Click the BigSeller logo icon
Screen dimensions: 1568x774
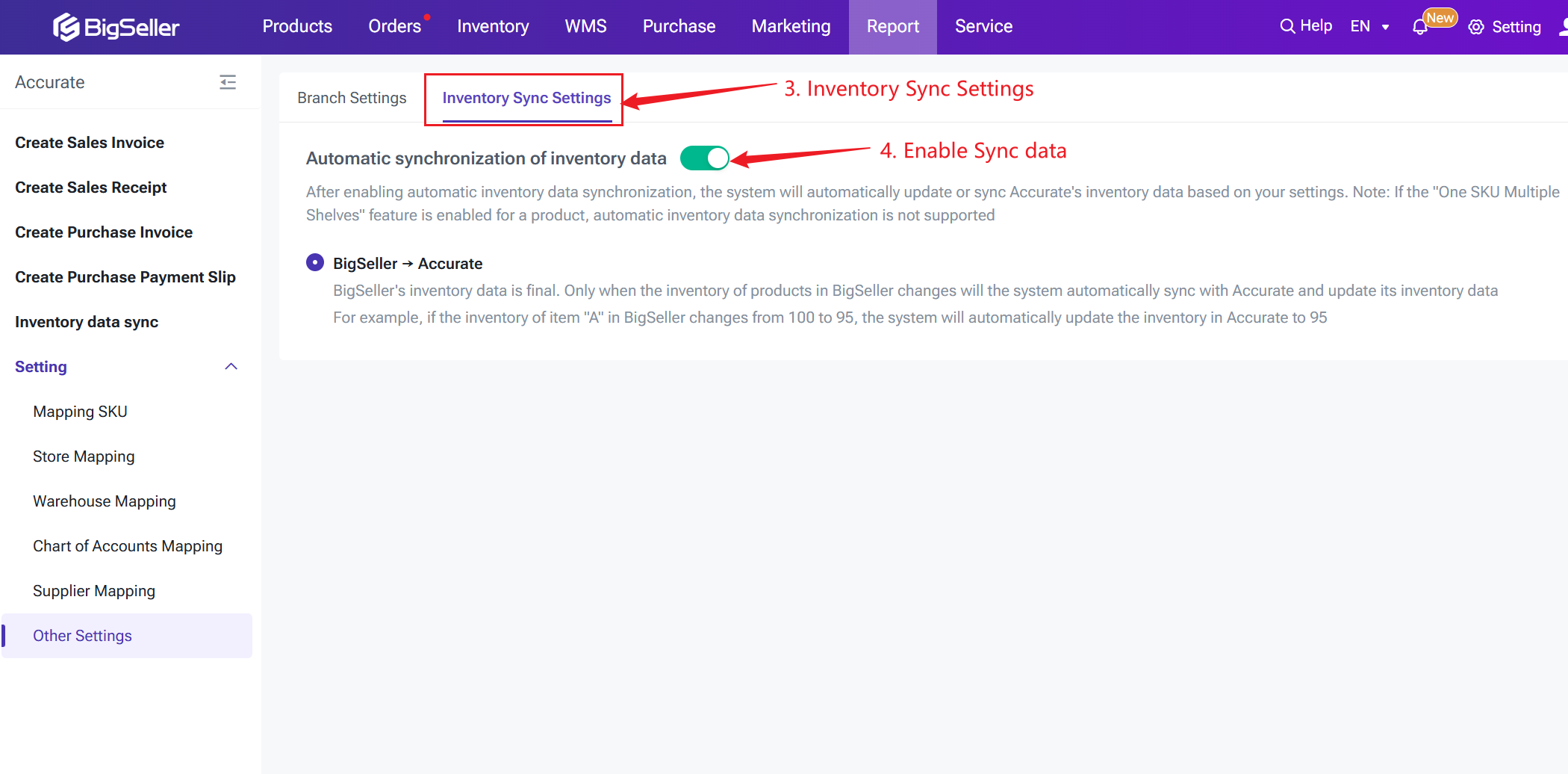(66, 28)
